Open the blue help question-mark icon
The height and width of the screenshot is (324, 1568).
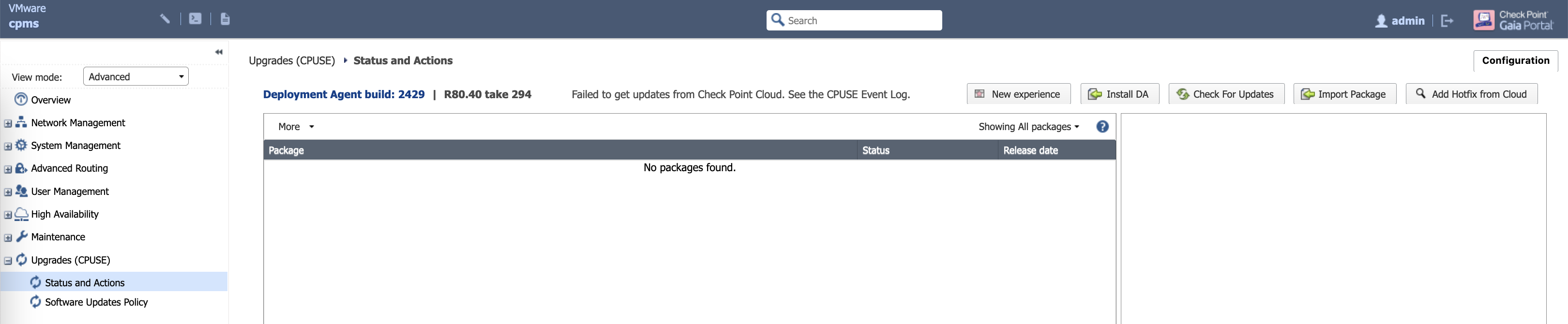(x=1102, y=126)
